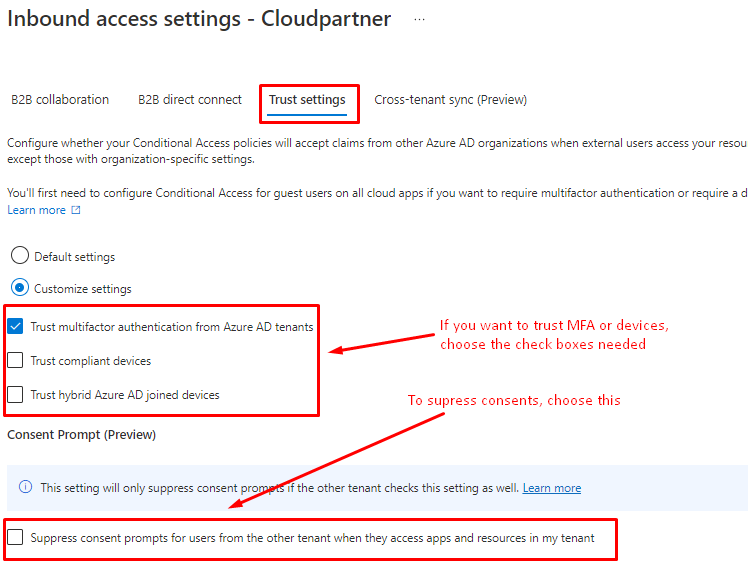Check the Suppress consent prompts checkbox
This screenshot has width=748, height=582.
(16, 538)
